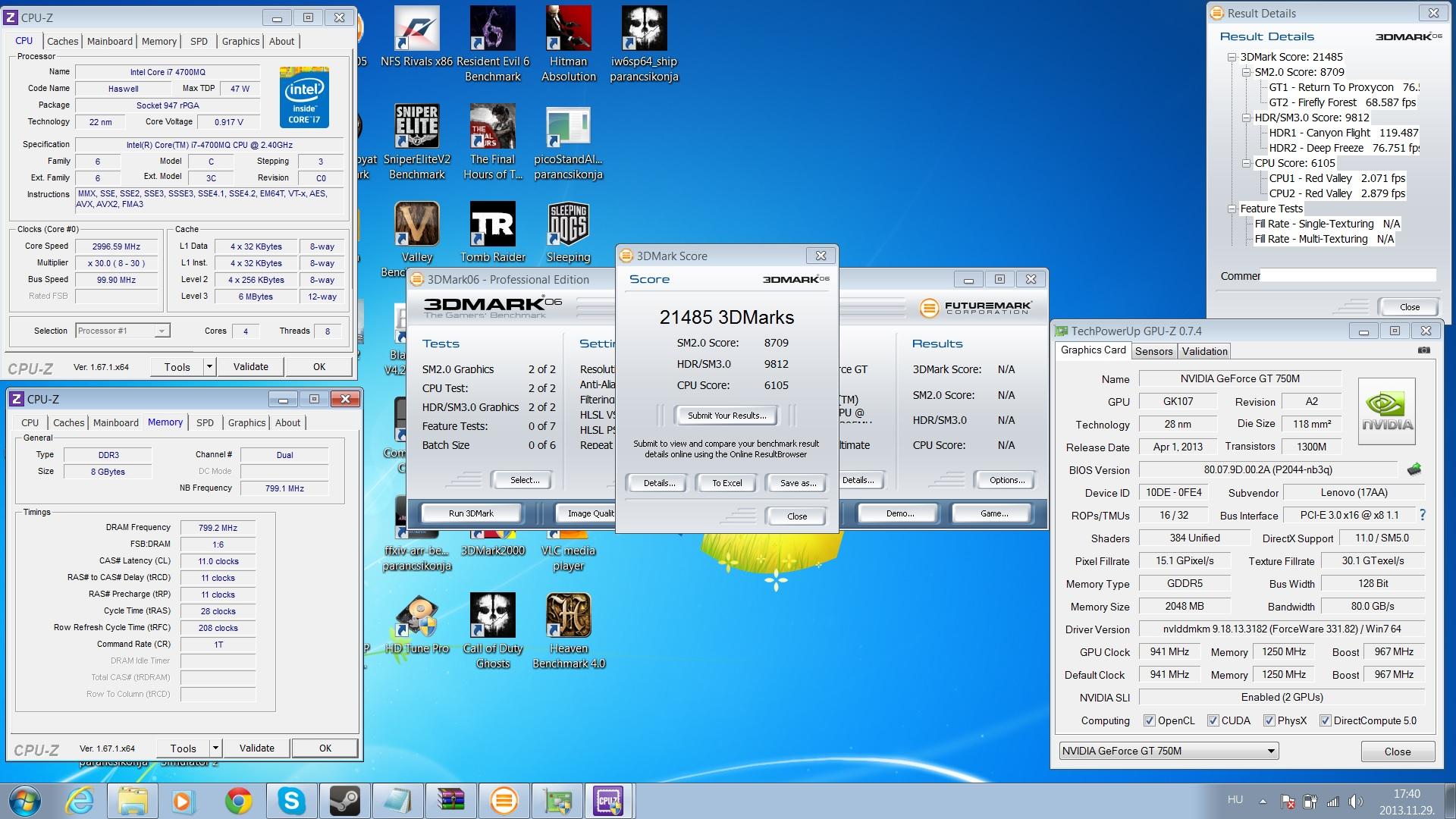Open Tools dropdown arrow in Memory CPU-Z
Screen dimensions: 1456x819
coord(215,748)
